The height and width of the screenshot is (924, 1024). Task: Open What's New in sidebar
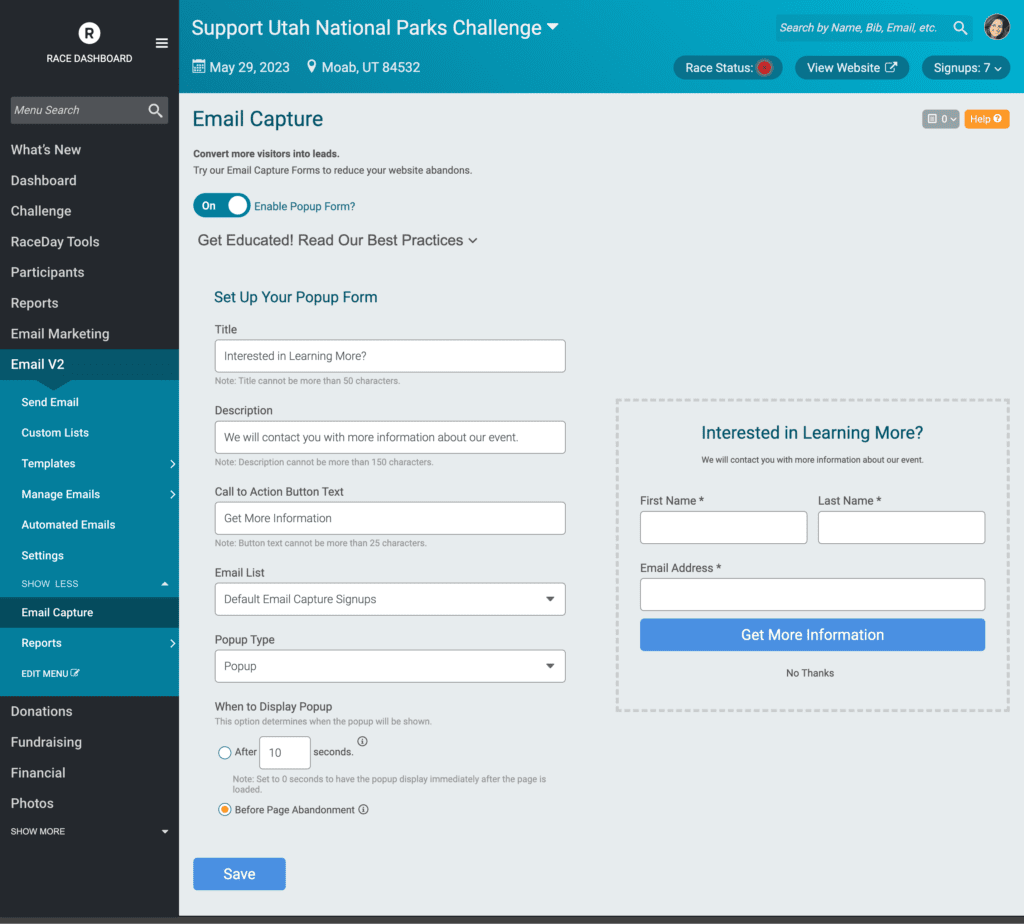(46, 150)
